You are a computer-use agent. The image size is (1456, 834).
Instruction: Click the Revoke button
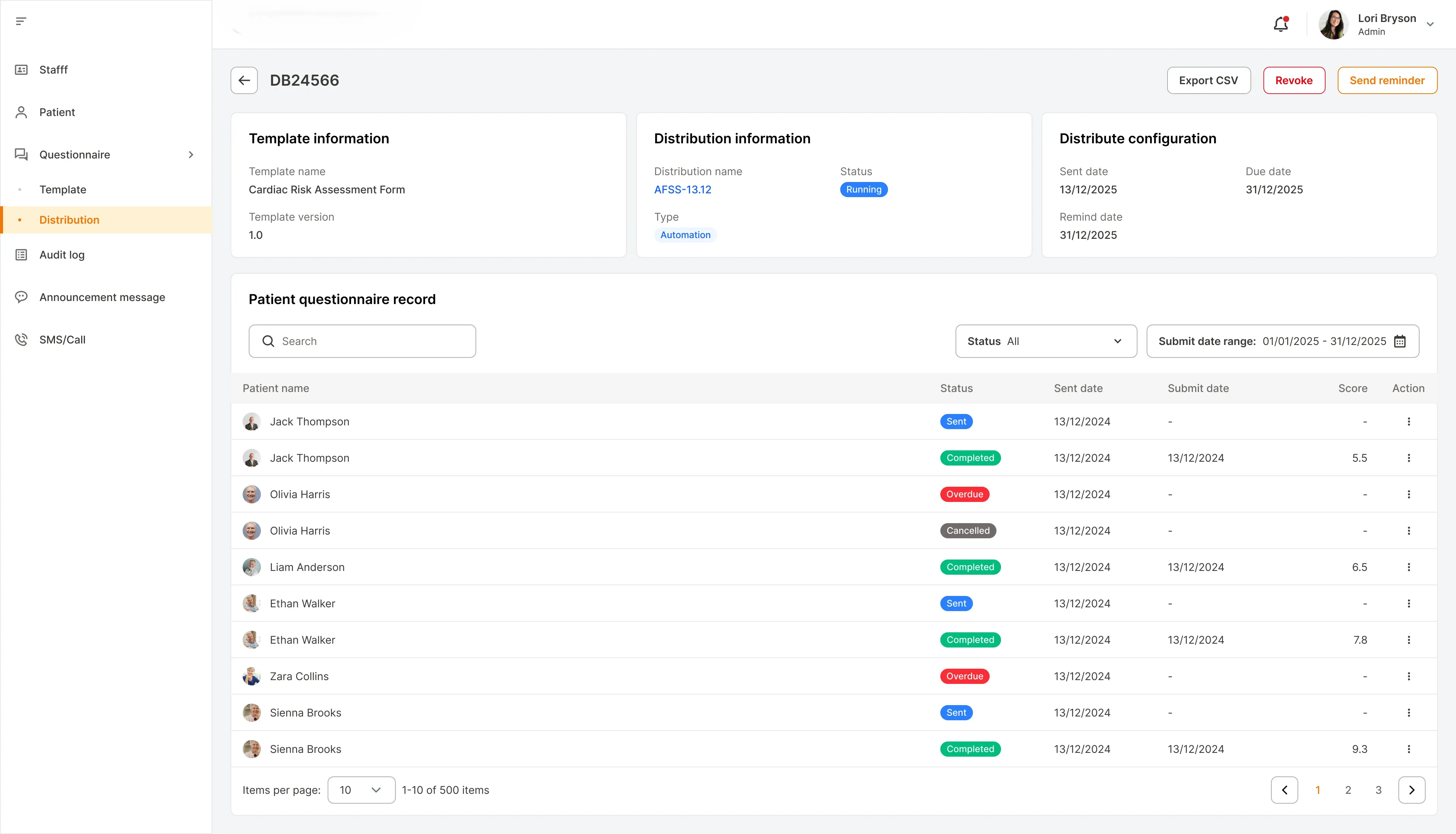point(1294,80)
